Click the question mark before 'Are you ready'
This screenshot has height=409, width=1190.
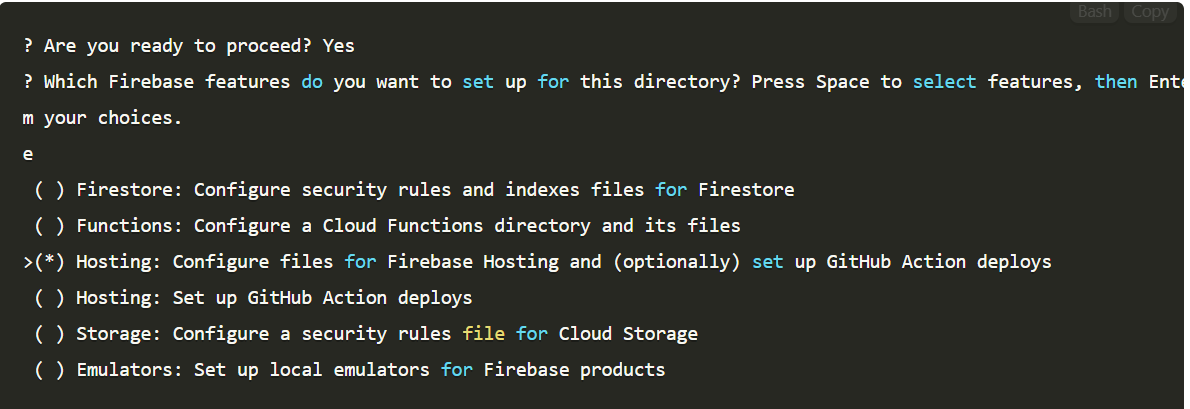pos(28,46)
